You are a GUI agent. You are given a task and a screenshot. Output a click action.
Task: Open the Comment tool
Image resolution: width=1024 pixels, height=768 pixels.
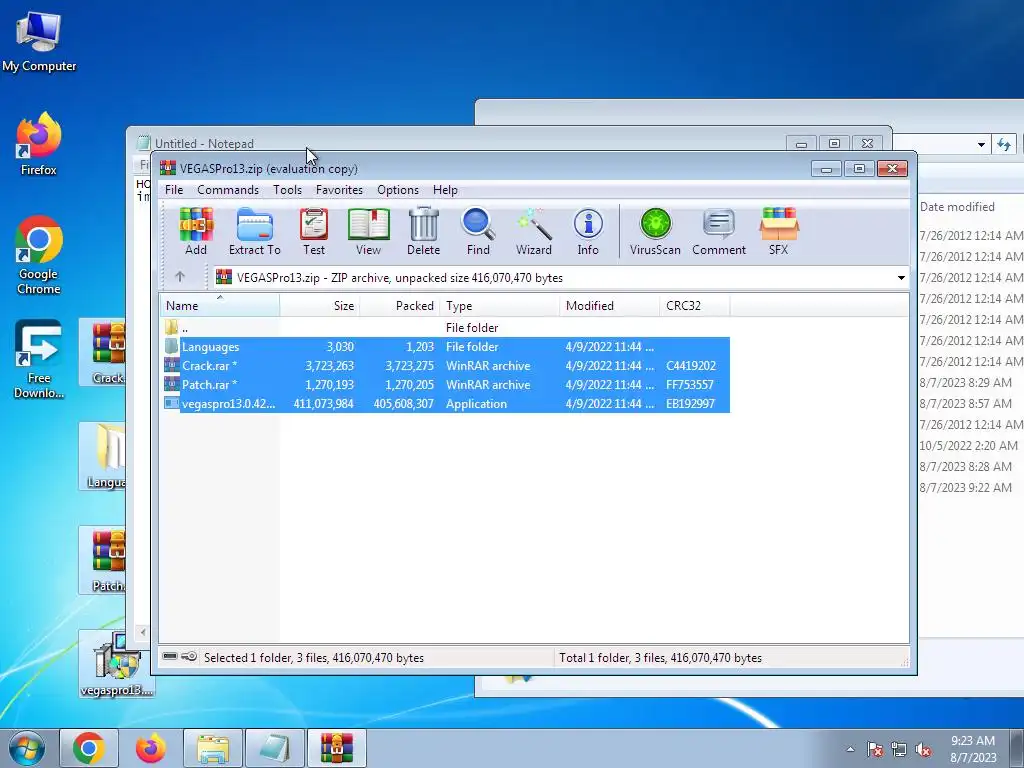pos(719,231)
